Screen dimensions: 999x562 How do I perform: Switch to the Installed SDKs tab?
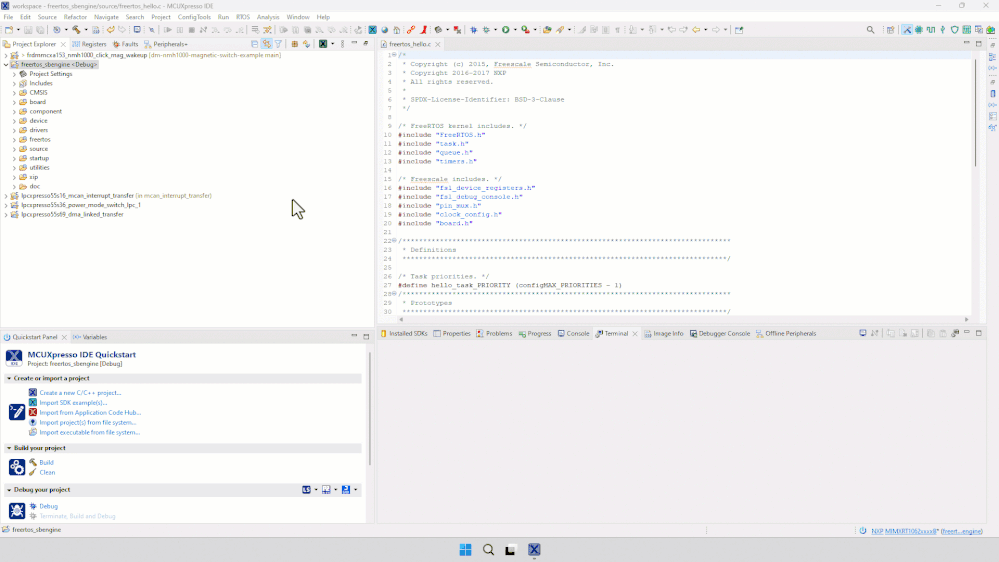click(x=404, y=333)
